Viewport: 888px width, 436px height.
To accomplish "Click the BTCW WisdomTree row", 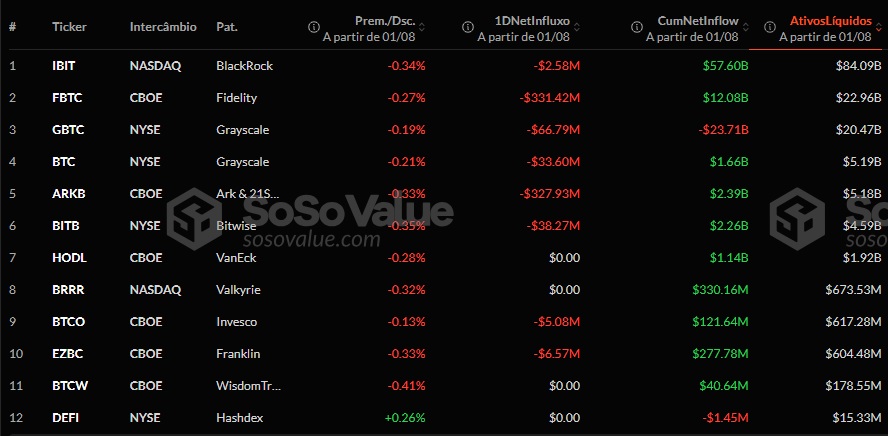I will [x=444, y=386].
